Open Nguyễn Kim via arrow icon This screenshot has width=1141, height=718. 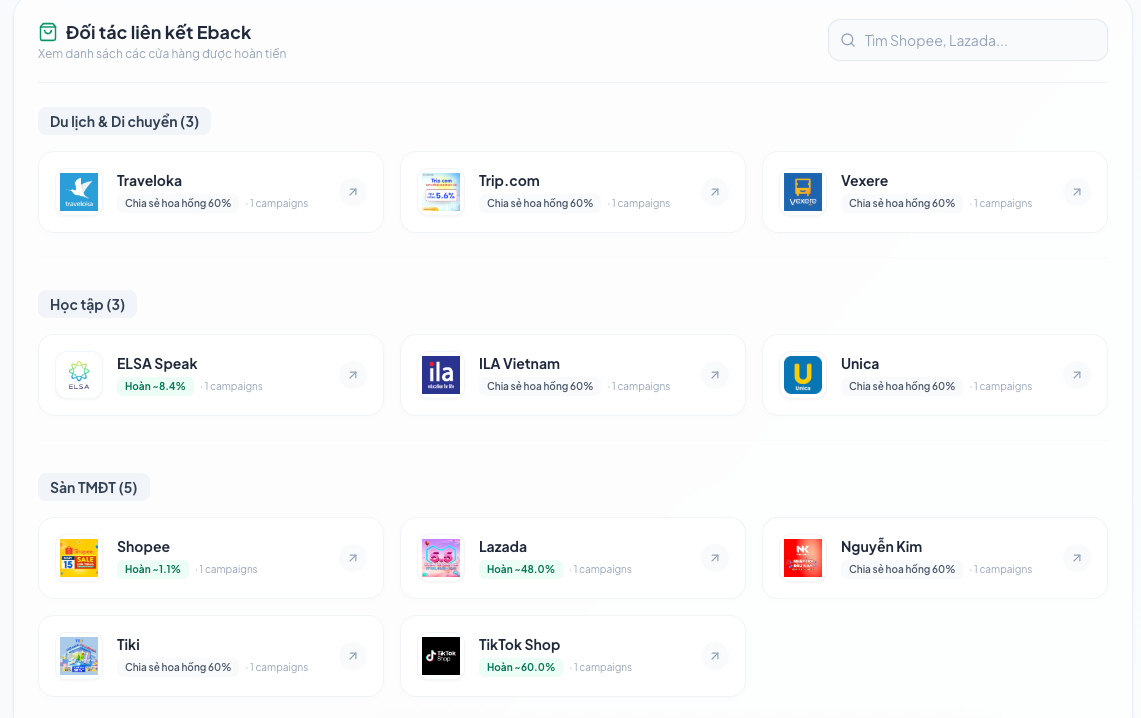(x=1077, y=558)
